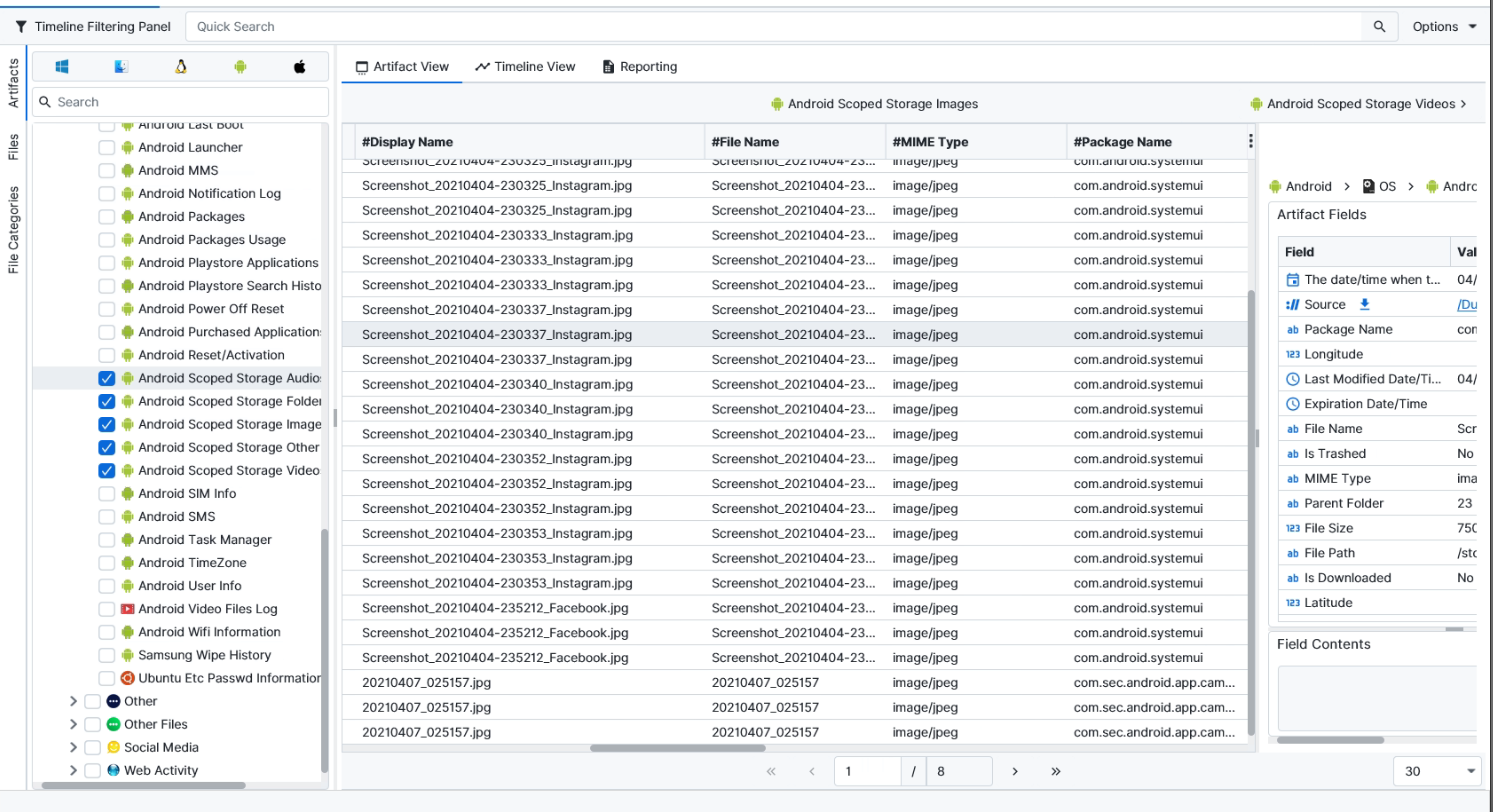The image size is (1493, 812).
Task: Open the column options kebab menu
Action: point(1250,140)
